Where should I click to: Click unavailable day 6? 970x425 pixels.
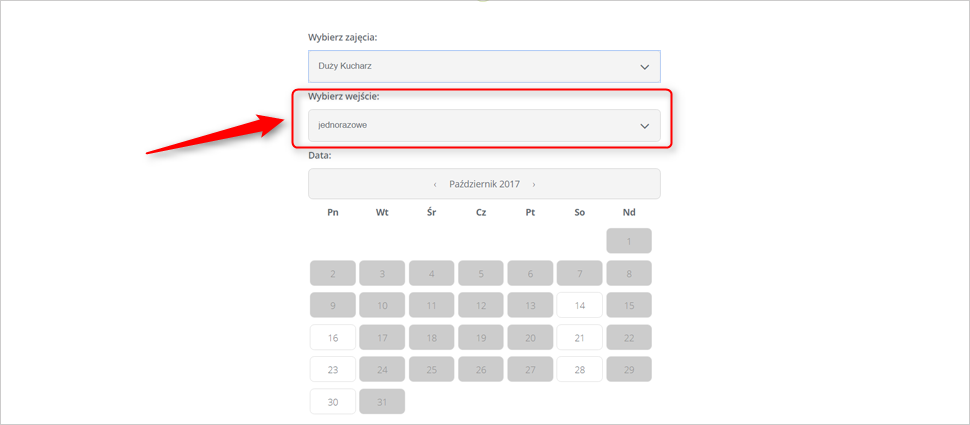click(x=530, y=273)
